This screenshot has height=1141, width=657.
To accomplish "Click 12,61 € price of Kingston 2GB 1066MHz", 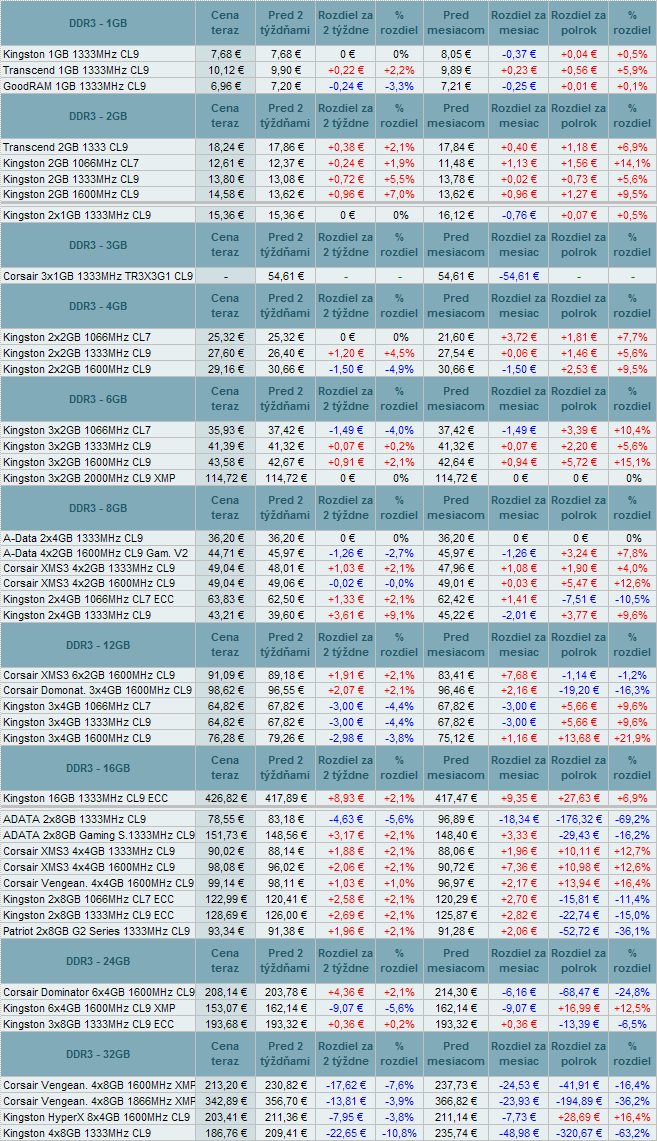I will 227,162.
